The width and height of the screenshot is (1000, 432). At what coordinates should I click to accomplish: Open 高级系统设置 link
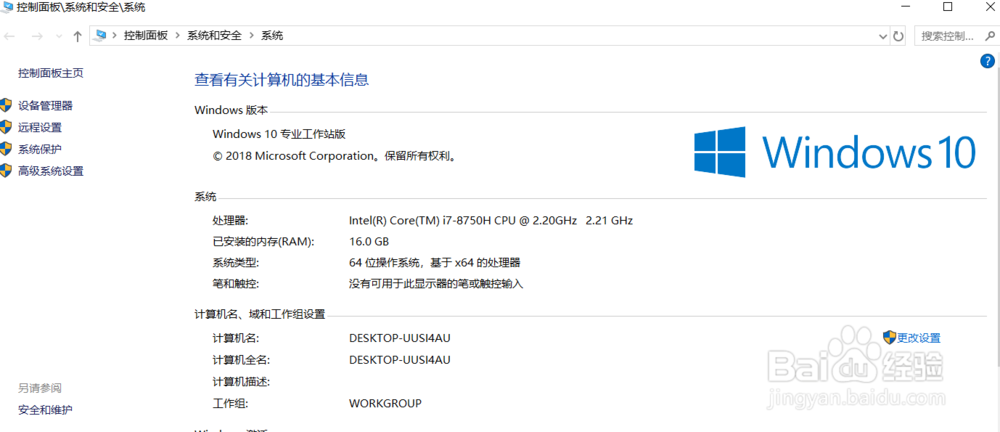point(51,170)
